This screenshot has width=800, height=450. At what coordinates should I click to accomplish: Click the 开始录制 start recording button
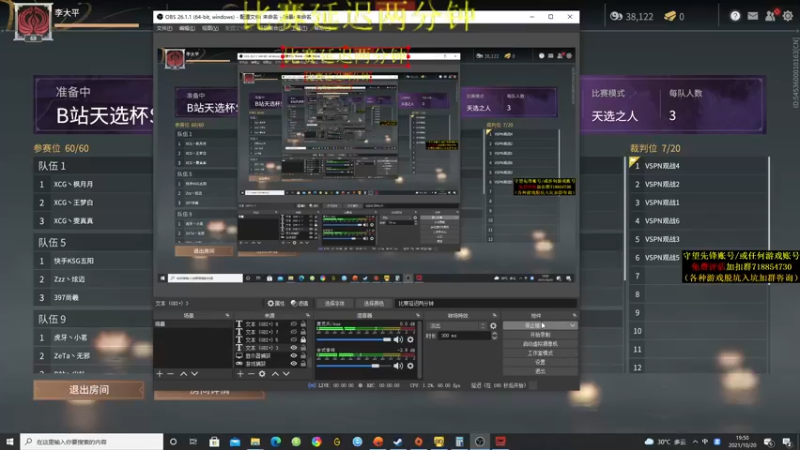pos(540,335)
